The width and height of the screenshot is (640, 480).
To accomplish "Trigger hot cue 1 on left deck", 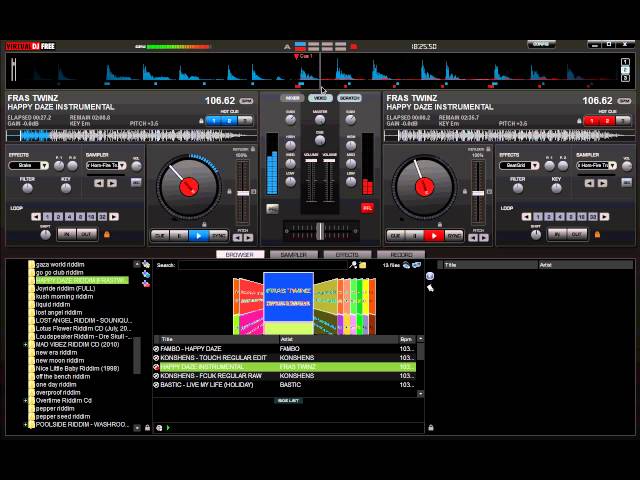I will [x=213, y=121].
